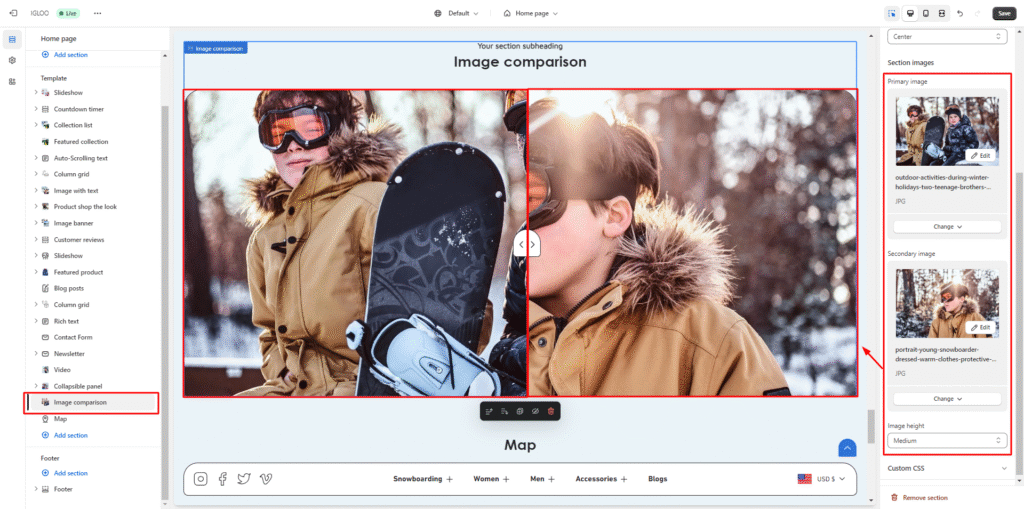Click the Instagram icon in the footer
Screen dimensions: 1024x509
click(201, 479)
